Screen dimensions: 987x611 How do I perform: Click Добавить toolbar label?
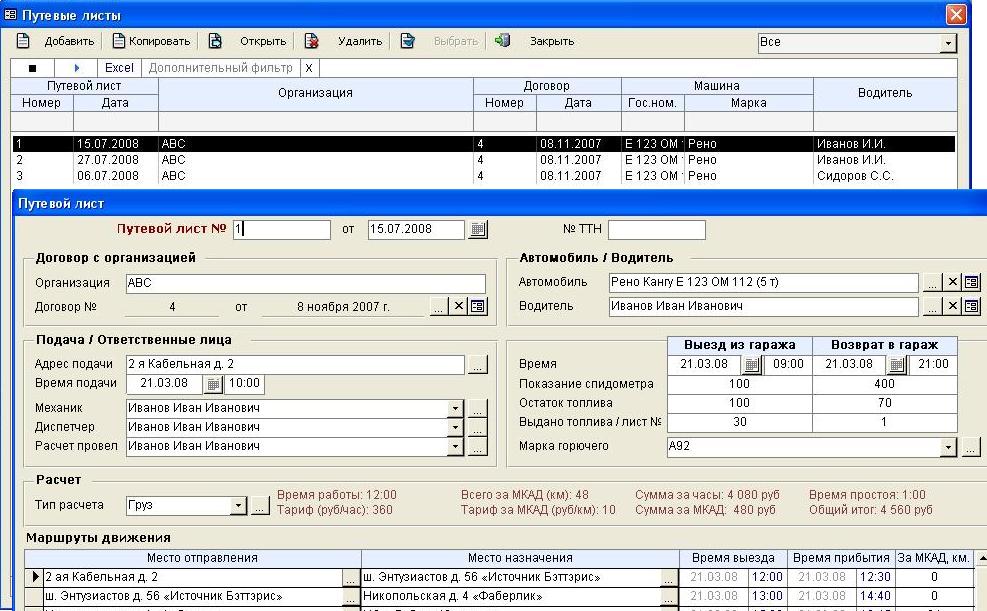tap(69, 42)
